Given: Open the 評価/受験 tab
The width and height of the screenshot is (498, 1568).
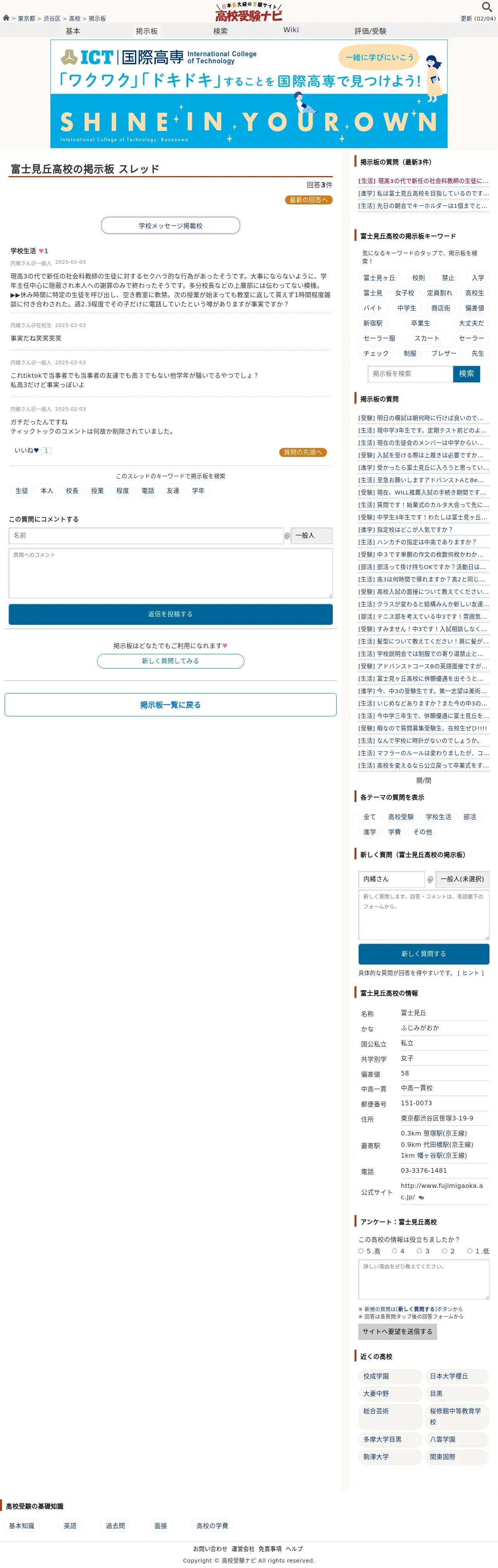Looking at the screenshot, I should click(x=370, y=31).
